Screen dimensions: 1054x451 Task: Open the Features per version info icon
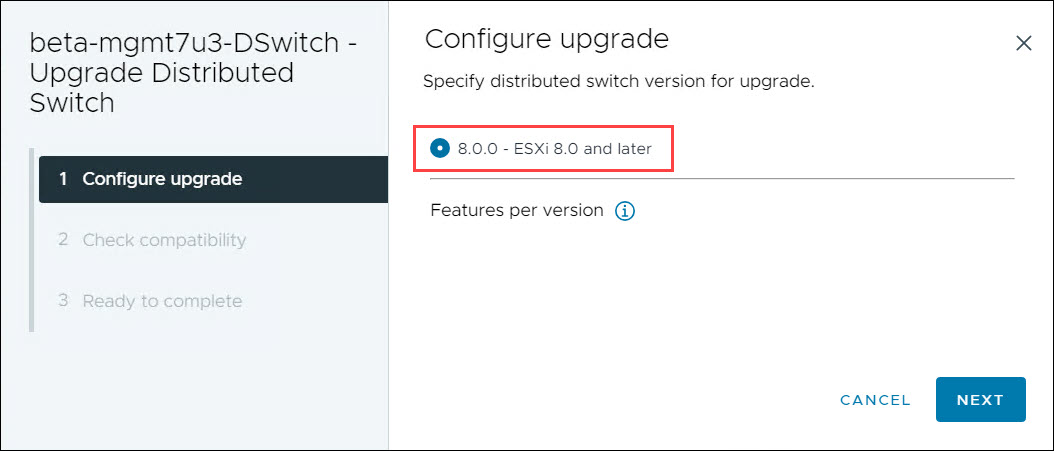point(625,212)
